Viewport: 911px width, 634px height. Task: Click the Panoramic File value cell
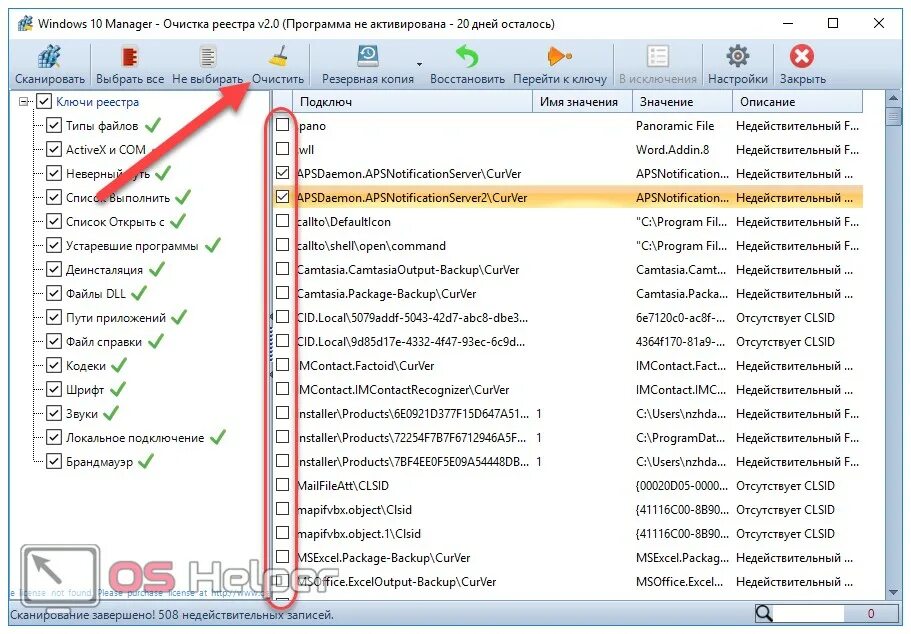coord(675,126)
